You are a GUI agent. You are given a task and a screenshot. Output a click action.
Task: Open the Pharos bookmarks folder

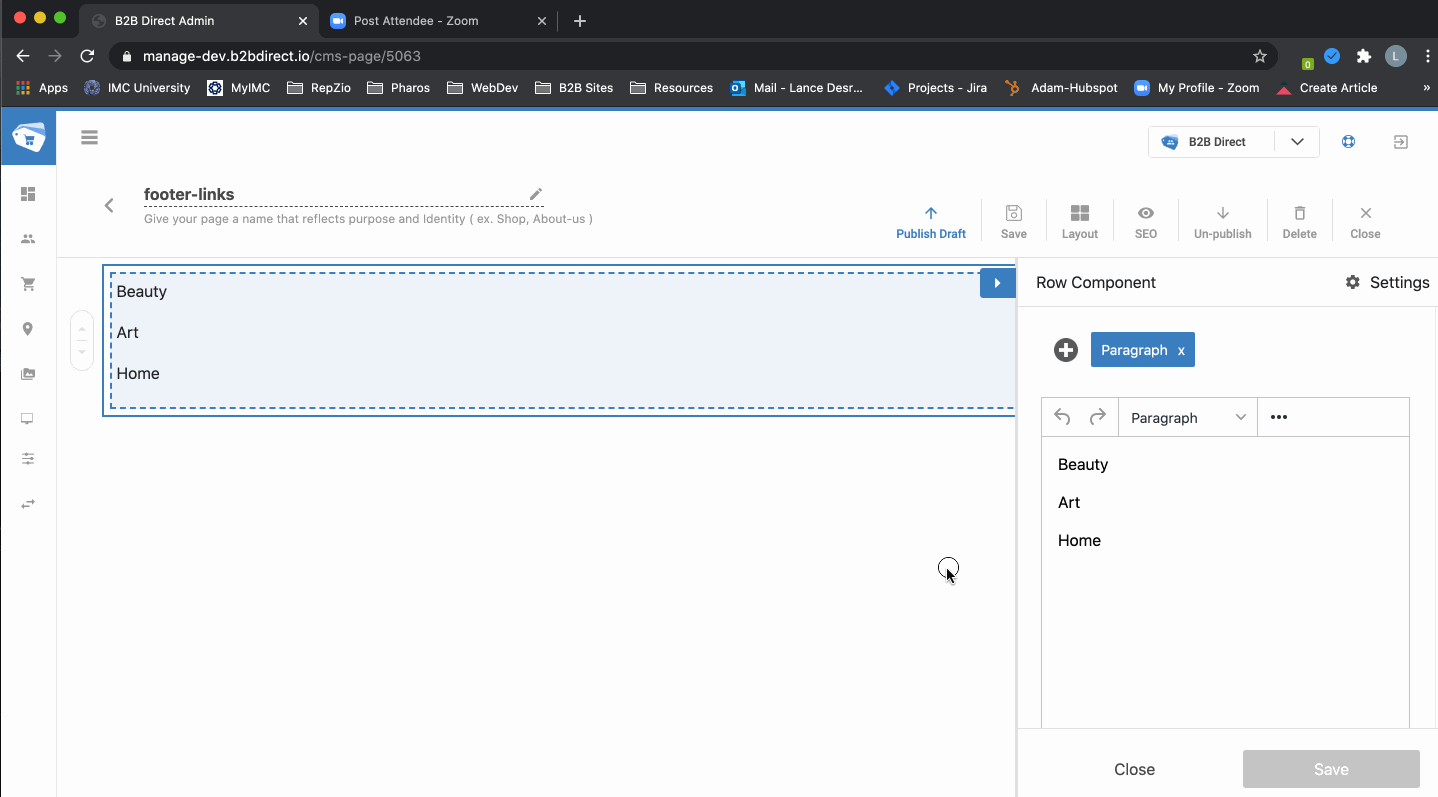398,88
